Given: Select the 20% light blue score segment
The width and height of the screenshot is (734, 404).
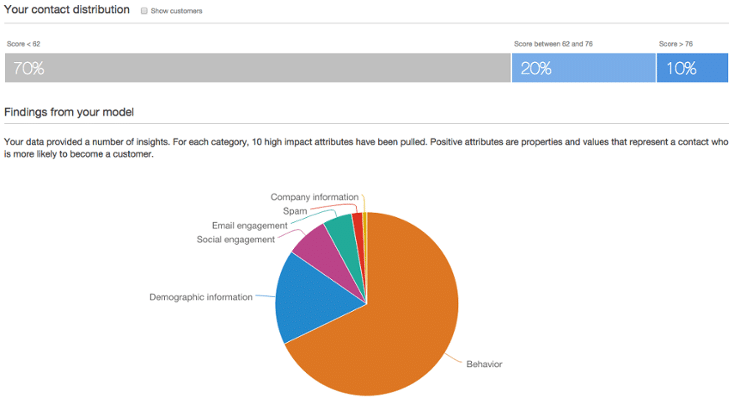Looking at the screenshot, I should click(x=584, y=68).
